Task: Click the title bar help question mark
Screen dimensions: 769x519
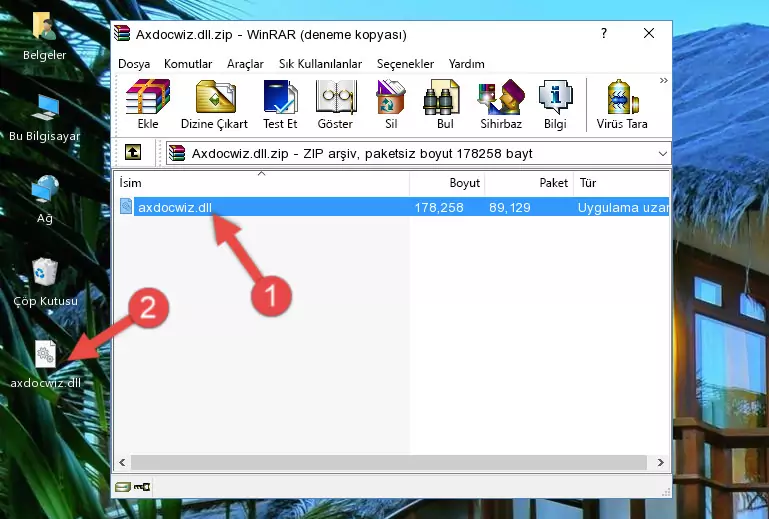Action: pos(604,33)
